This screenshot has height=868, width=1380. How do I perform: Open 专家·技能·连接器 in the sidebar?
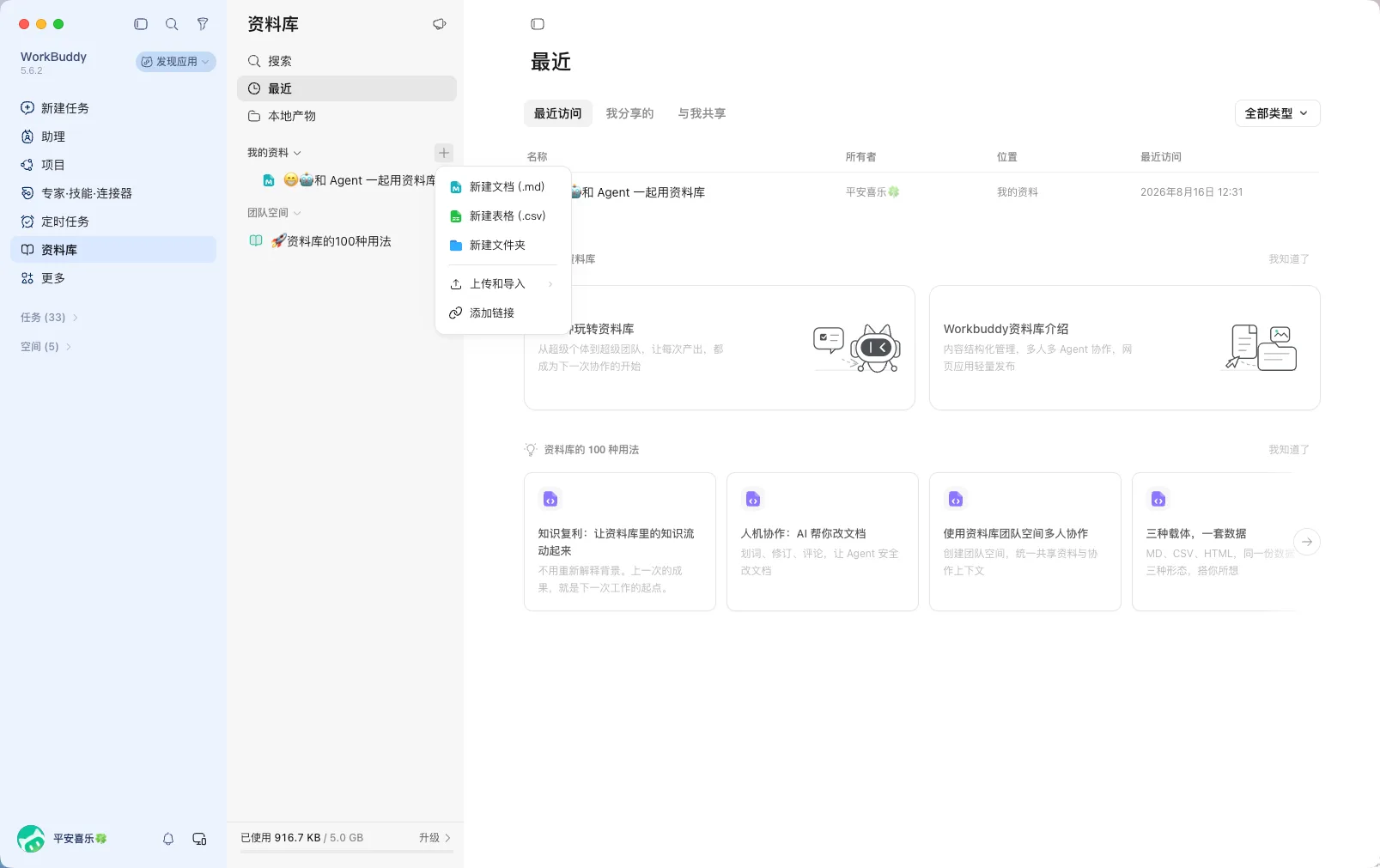(x=113, y=193)
